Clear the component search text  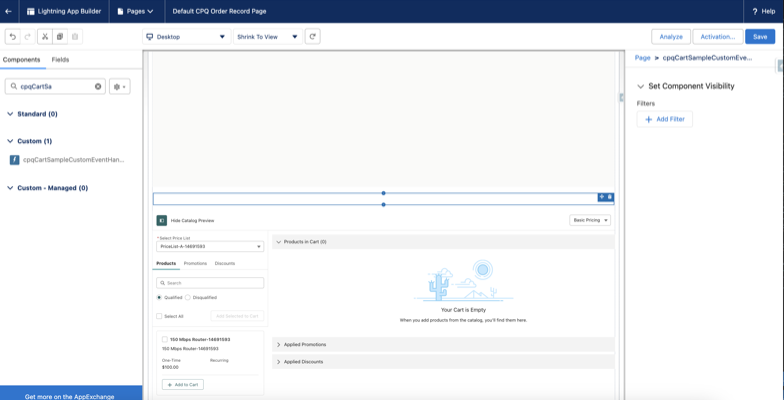[98, 86]
